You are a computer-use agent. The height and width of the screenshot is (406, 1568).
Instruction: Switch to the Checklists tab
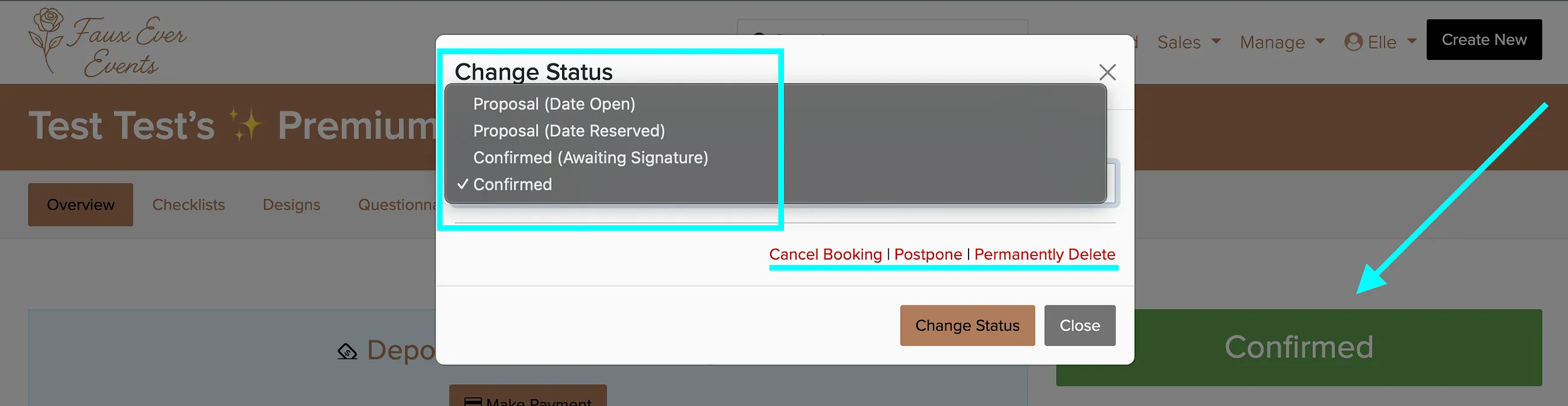click(189, 205)
